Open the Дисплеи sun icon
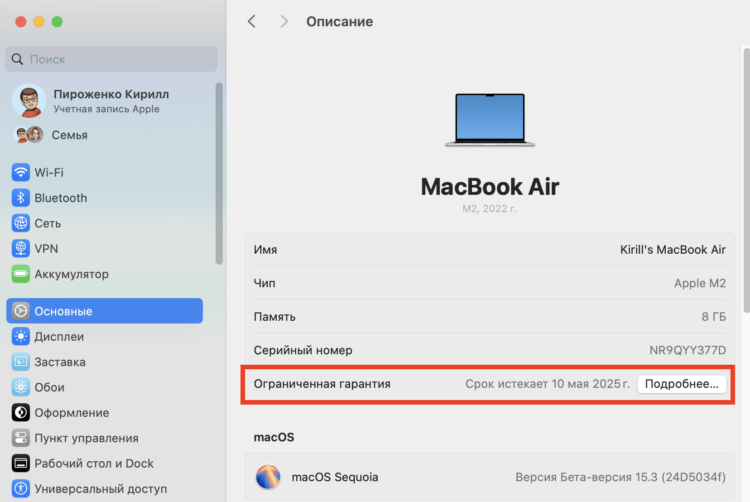The image size is (750, 502). pyautogui.click(x=21, y=336)
